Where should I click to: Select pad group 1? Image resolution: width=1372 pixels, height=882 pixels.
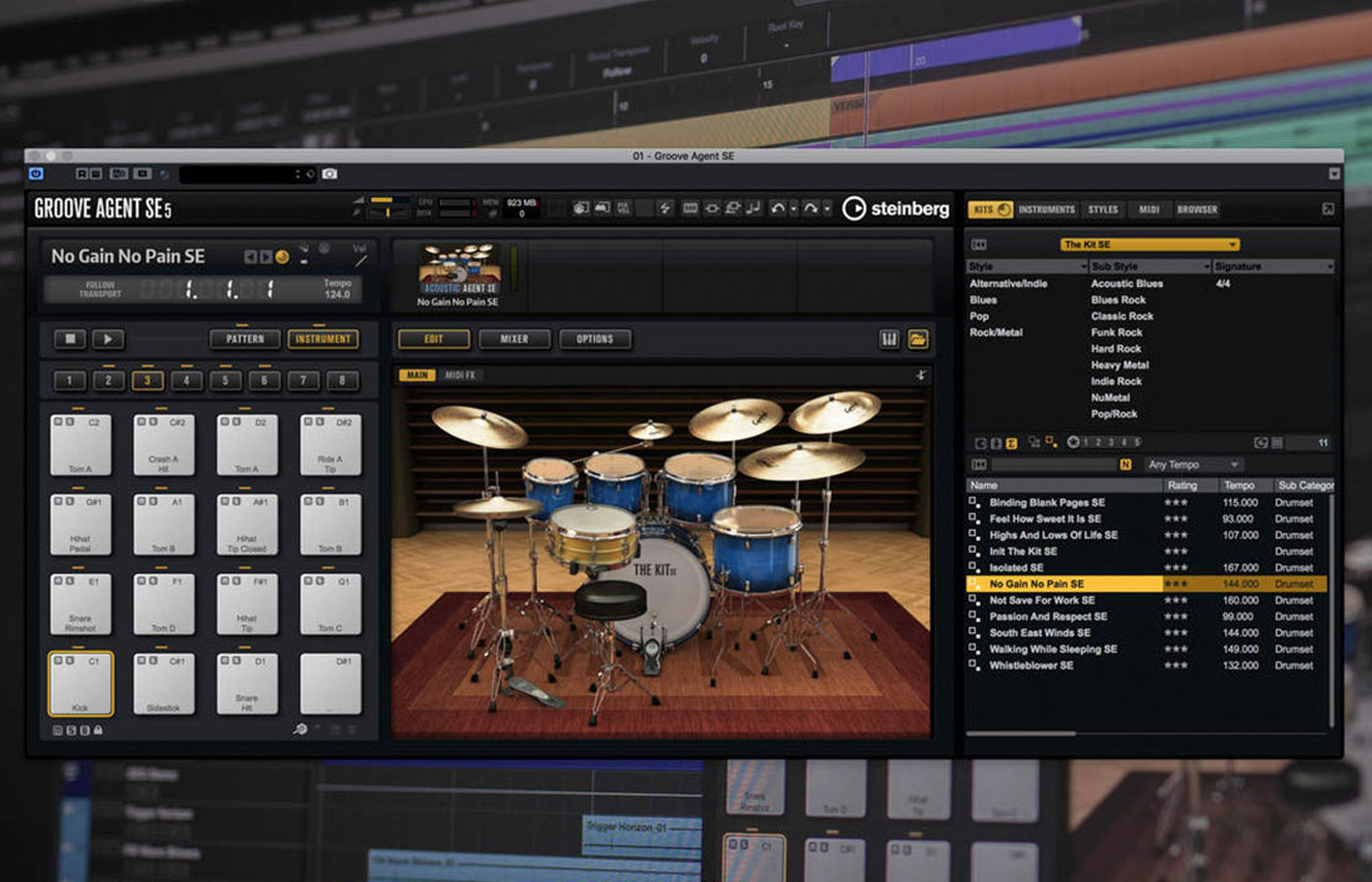click(x=70, y=380)
